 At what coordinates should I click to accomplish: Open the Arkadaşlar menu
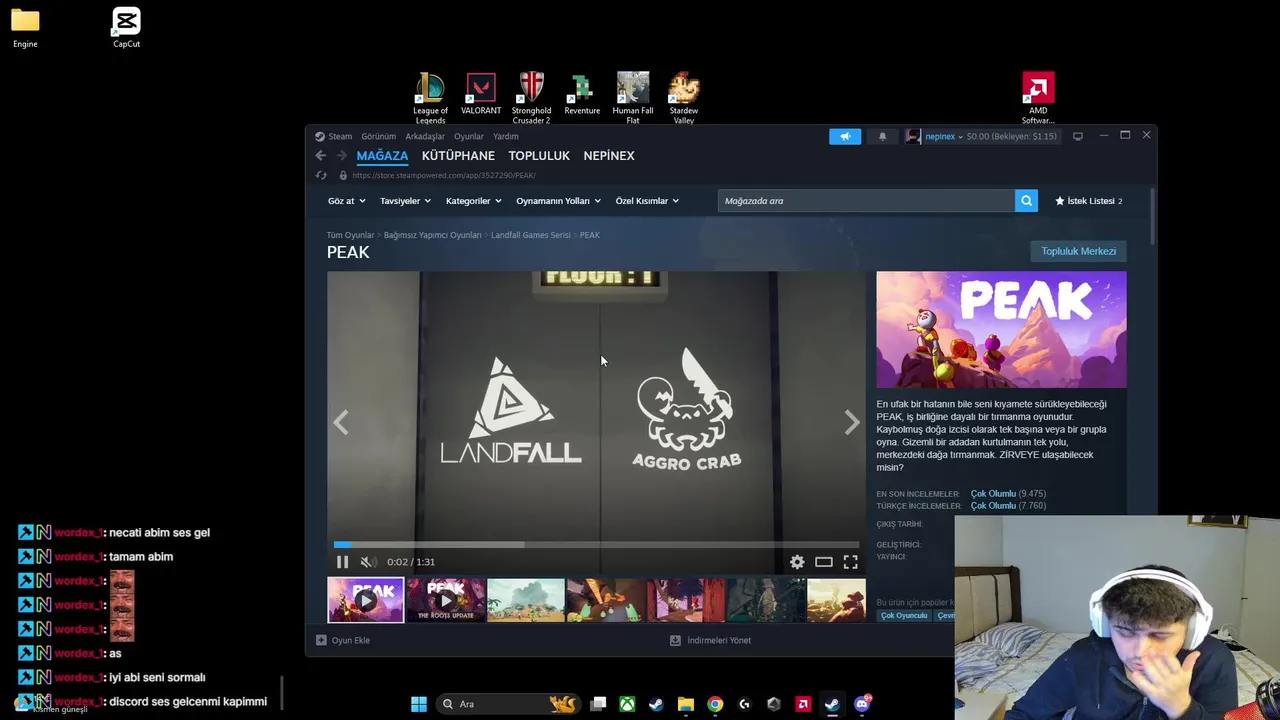(x=425, y=136)
